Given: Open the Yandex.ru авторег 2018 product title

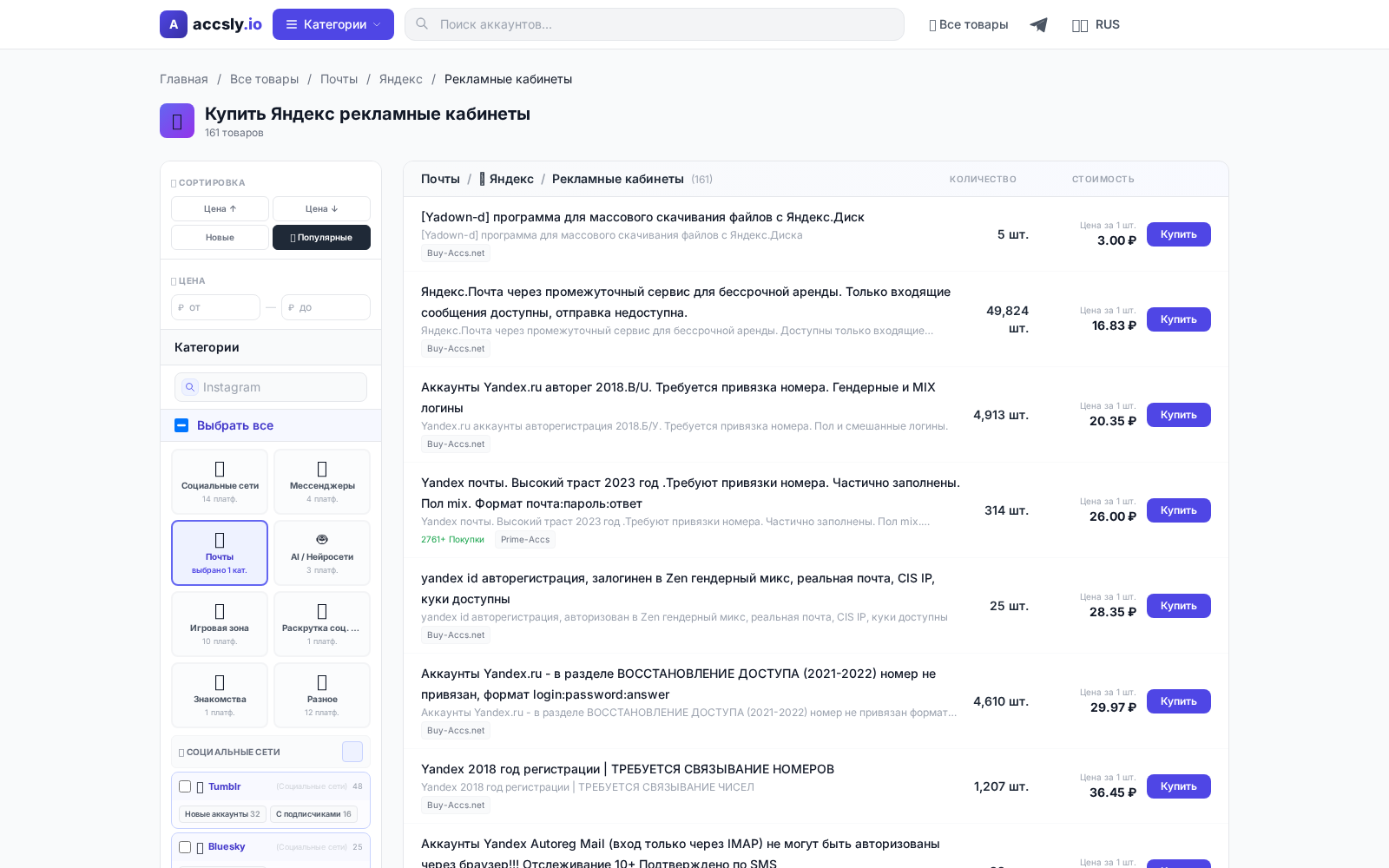Looking at the screenshot, I should 678,398.
